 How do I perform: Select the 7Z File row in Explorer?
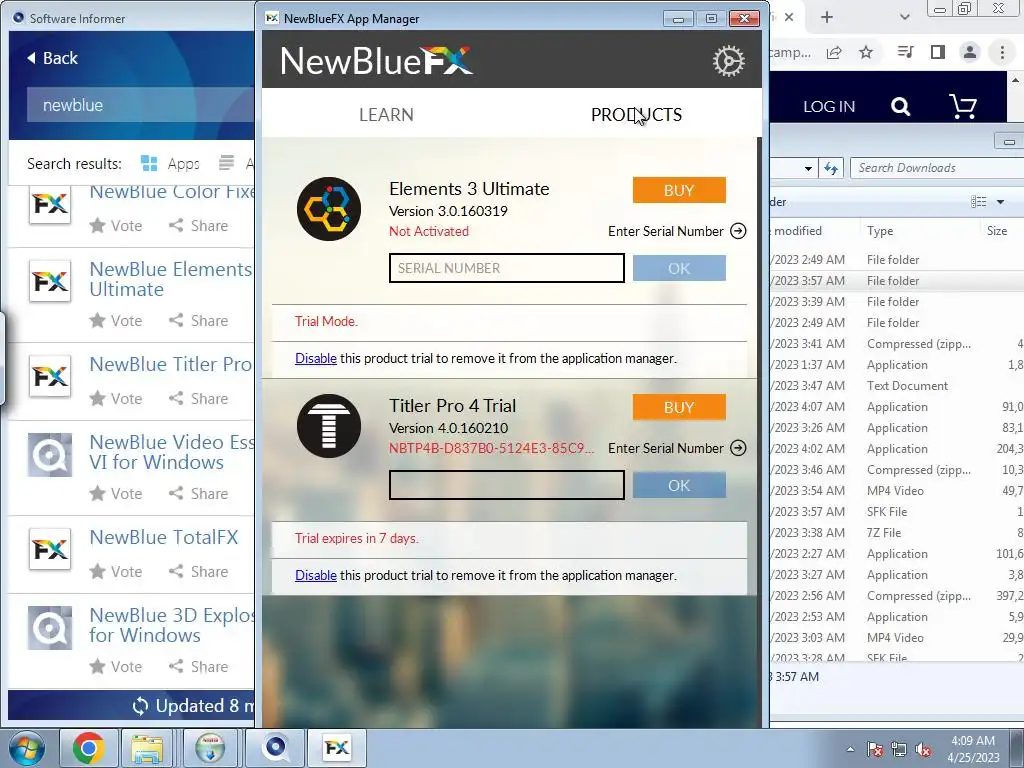[x=896, y=533]
